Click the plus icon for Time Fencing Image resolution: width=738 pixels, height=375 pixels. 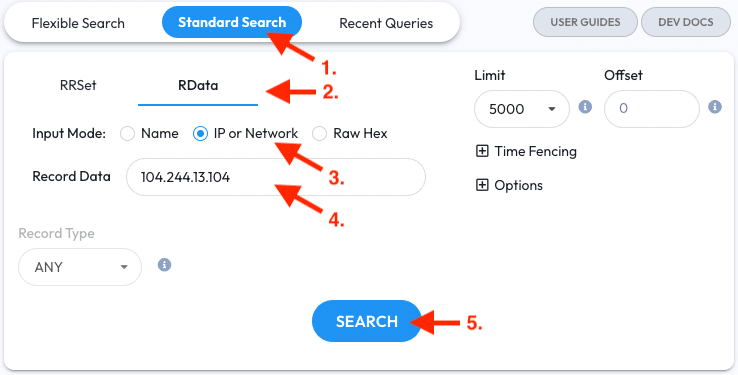pyautogui.click(x=482, y=152)
